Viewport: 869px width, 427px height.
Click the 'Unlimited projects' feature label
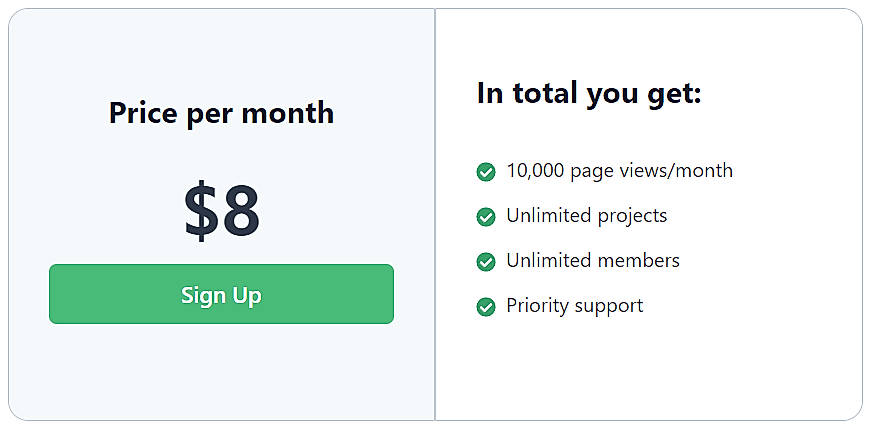(x=587, y=216)
